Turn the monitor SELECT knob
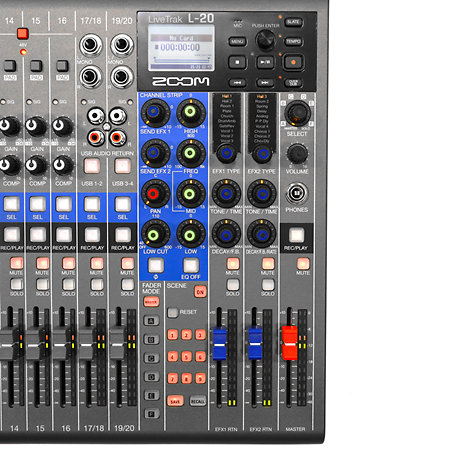Screen dimensions: 450x450 pyautogui.click(x=297, y=113)
